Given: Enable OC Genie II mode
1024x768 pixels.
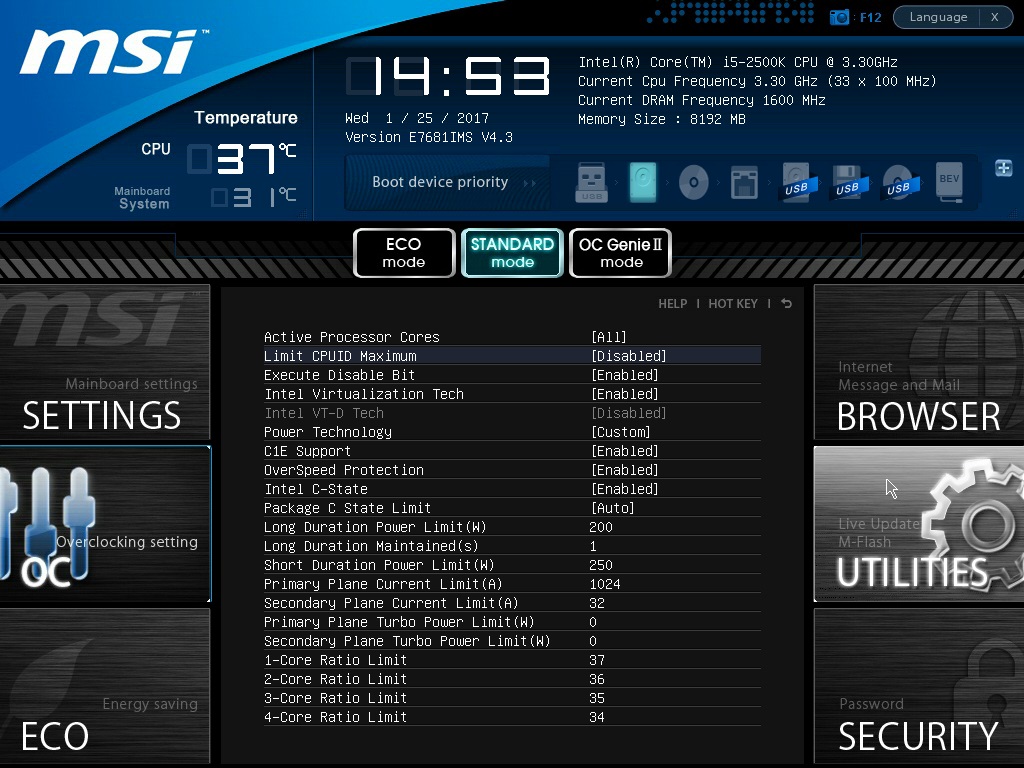Looking at the screenshot, I should tap(620, 253).
